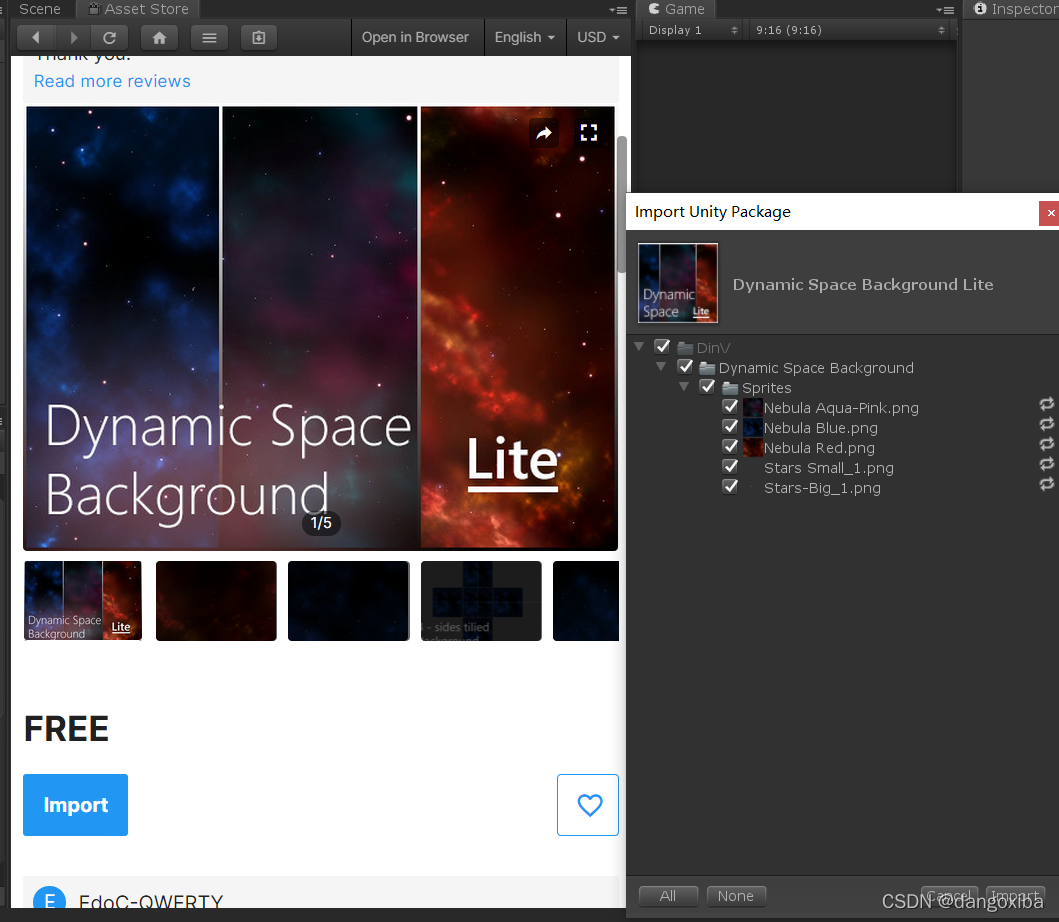Click reimport icon beside Stars-Big_1.png
Image resolution: width=1059 pixels, height=922 pixels.
click(x=1046, y=484)
